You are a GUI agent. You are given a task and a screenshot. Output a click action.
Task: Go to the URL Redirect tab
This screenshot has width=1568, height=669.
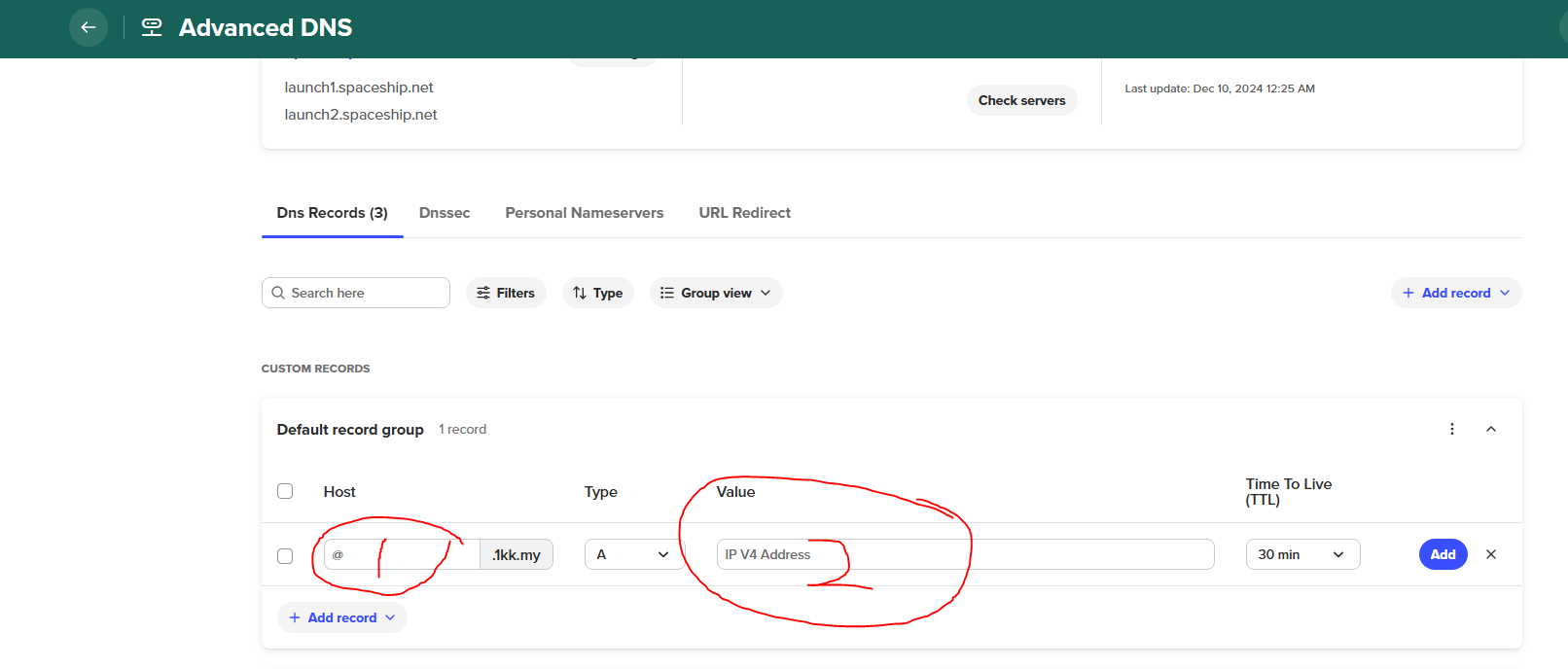coord(744,213)
